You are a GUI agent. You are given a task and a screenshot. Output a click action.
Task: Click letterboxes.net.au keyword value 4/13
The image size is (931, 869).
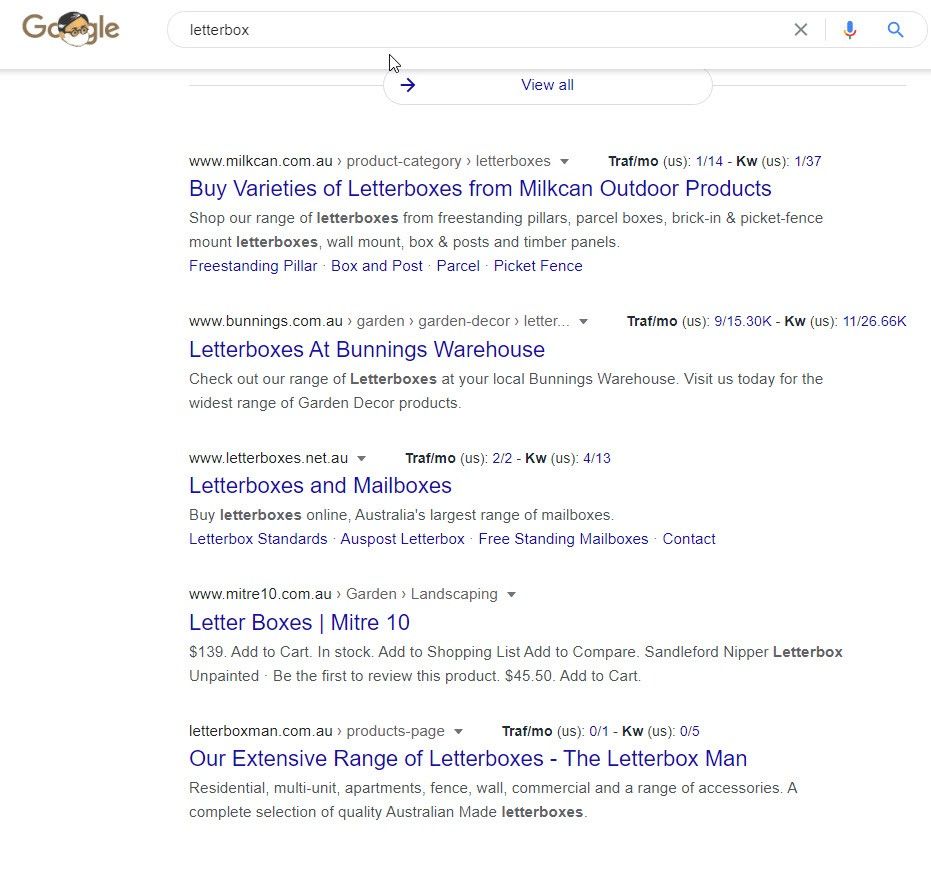coord(597,458)
